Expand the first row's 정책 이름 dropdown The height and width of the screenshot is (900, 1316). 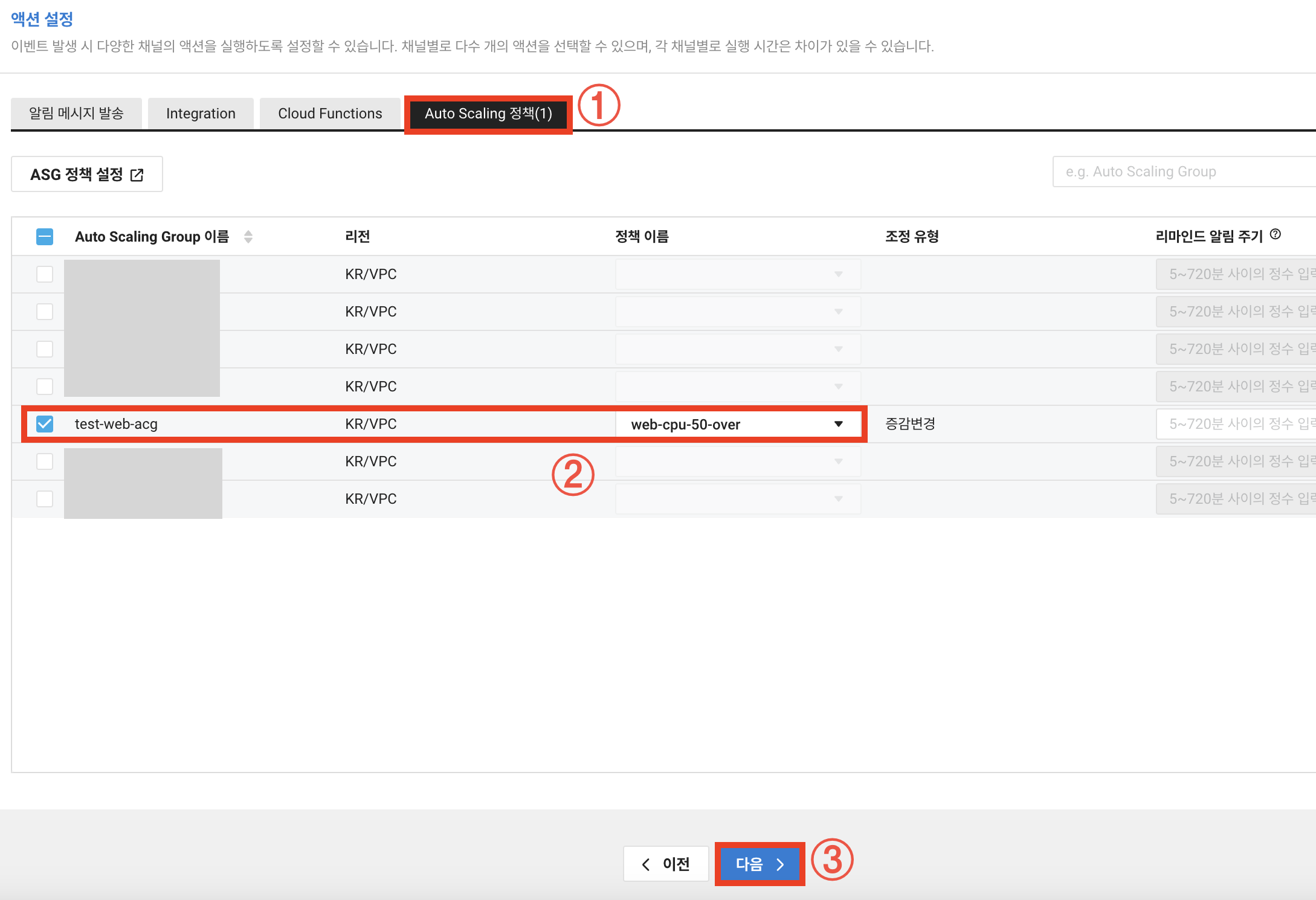pos(738,274)
